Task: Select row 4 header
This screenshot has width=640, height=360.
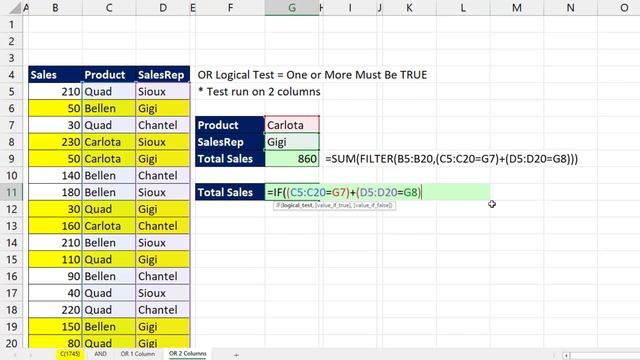Action: click(x=11, y=75)
